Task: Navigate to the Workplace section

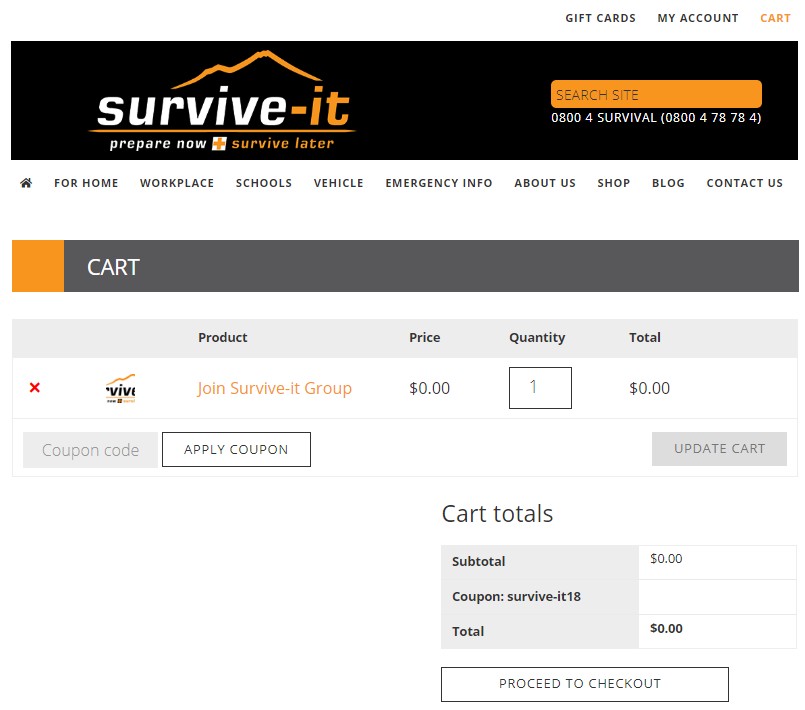Action: (x=177, y=183)
